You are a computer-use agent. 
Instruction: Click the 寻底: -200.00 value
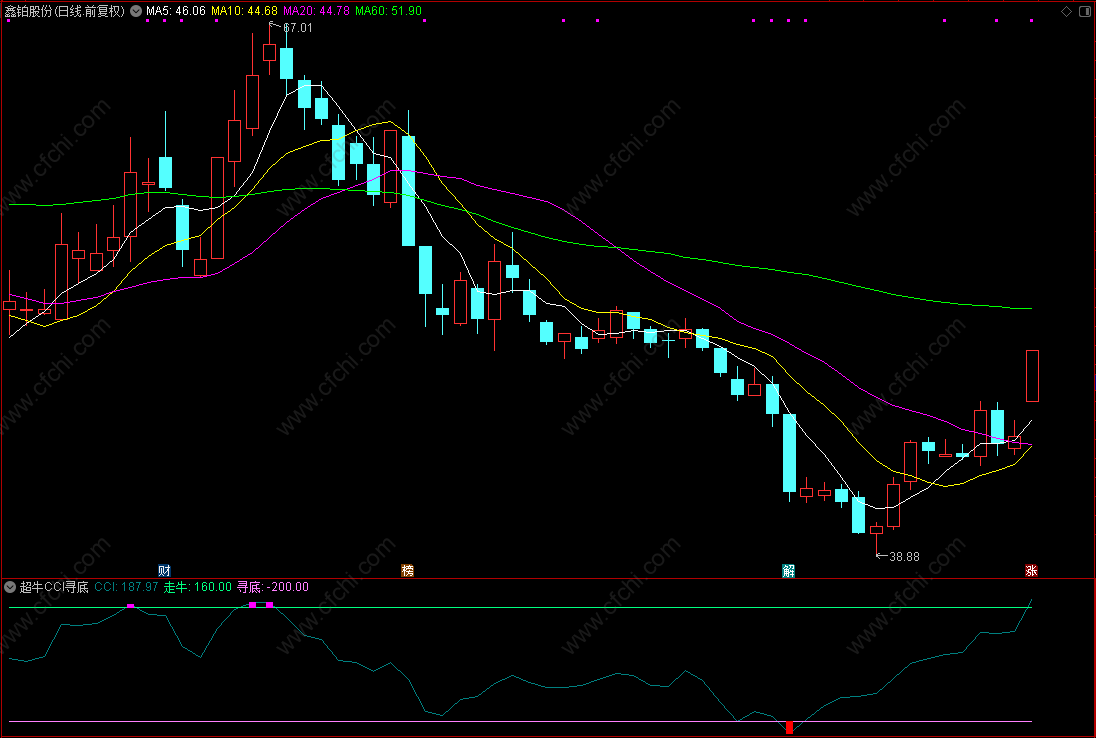(273, 587)
